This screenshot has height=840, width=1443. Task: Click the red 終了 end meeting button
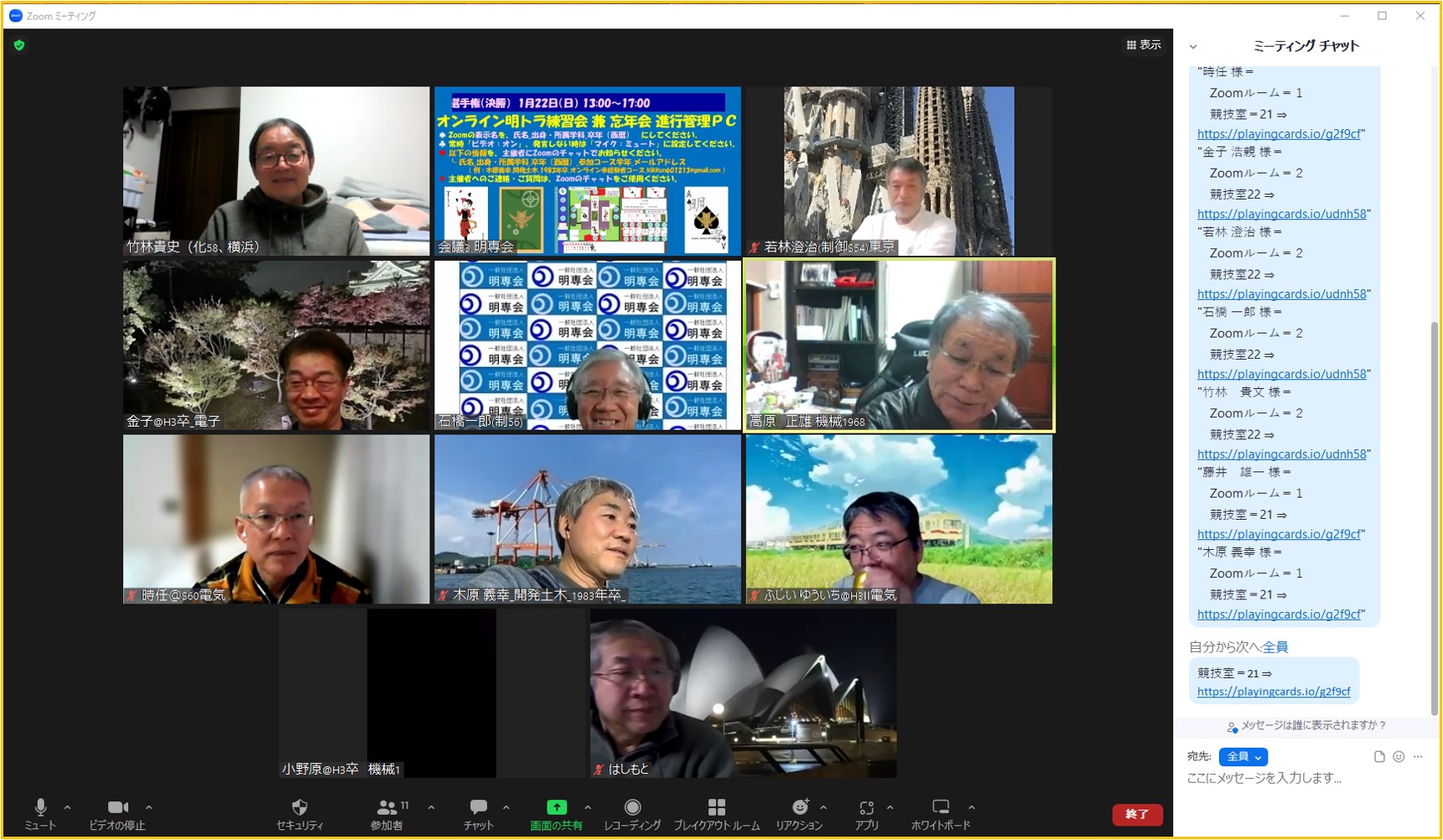coord(1137,814)
